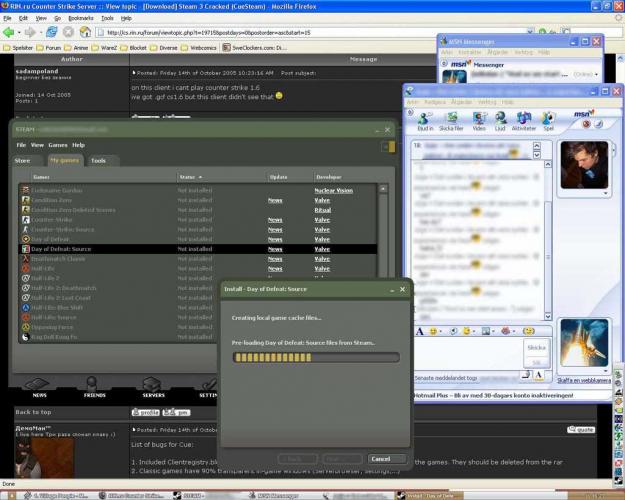Viewport: 625px width, 500px height.
Task: Open the Steam Friends bottom icon
Action: [95, 386]
